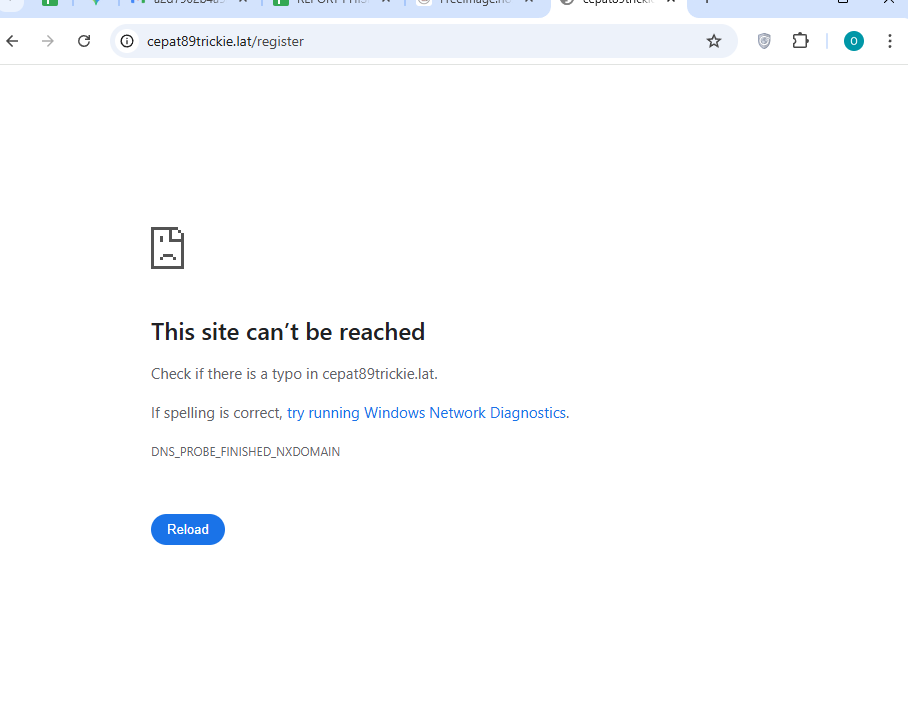
Task: Bookmark this page with the star icon
Action: (x=713, y=41)
